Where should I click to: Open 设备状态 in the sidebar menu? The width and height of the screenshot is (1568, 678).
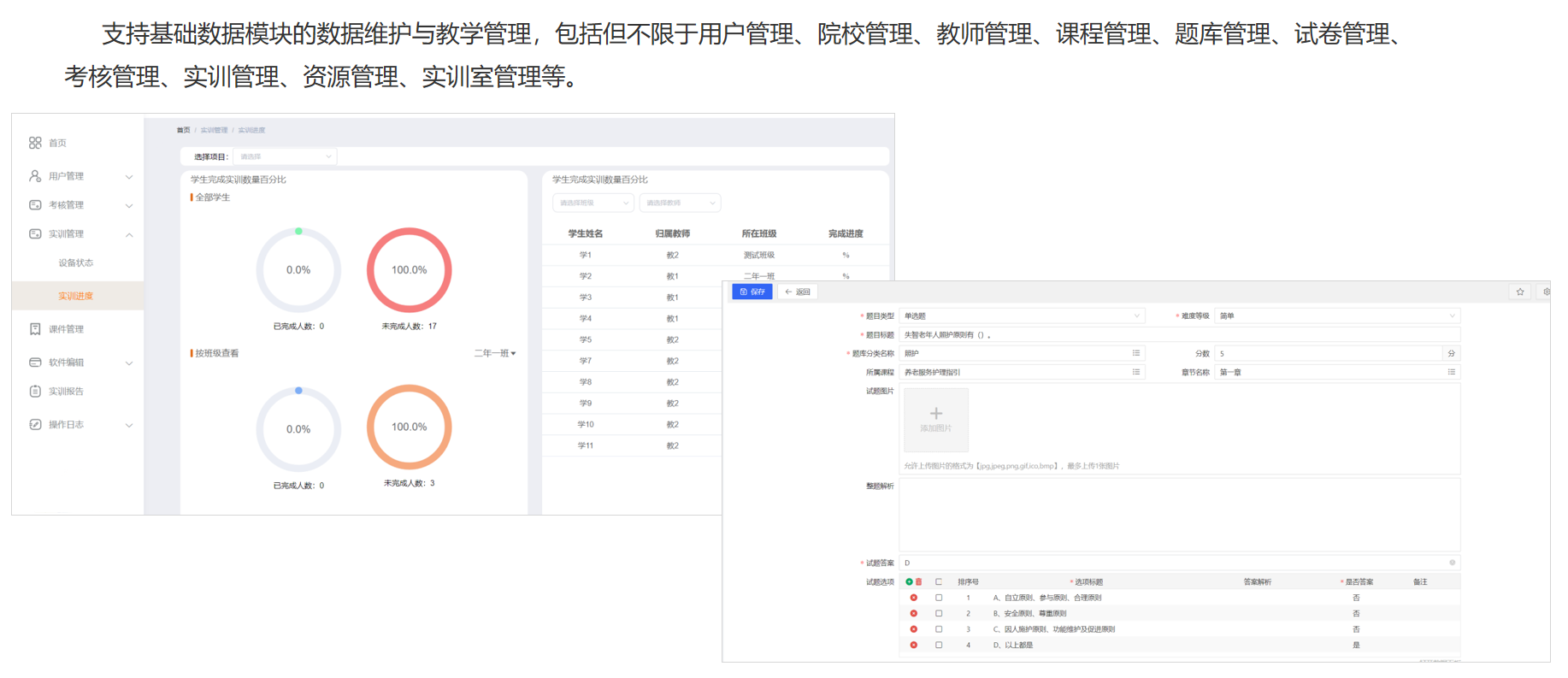pyautogui.click(x=76, y=263)
